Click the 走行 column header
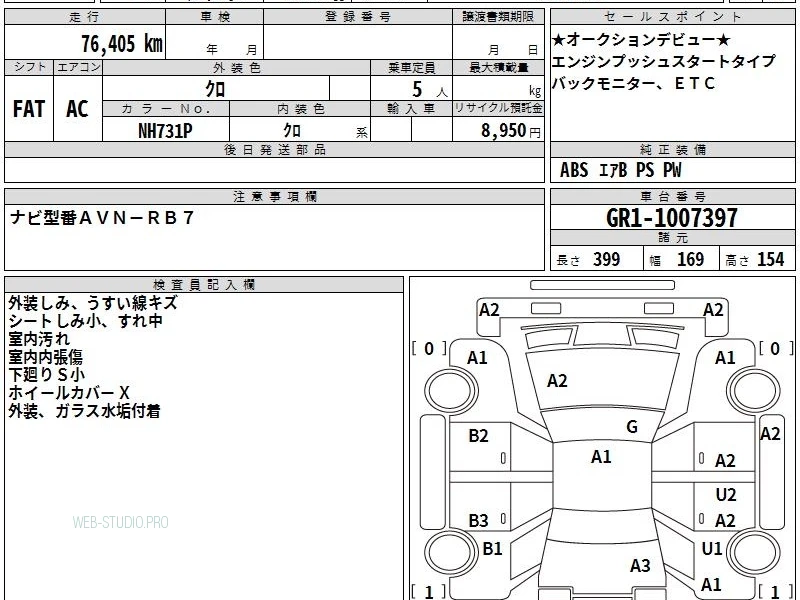Image resolution: width=800 pixels, height=600 pixels. pos(85,17)
